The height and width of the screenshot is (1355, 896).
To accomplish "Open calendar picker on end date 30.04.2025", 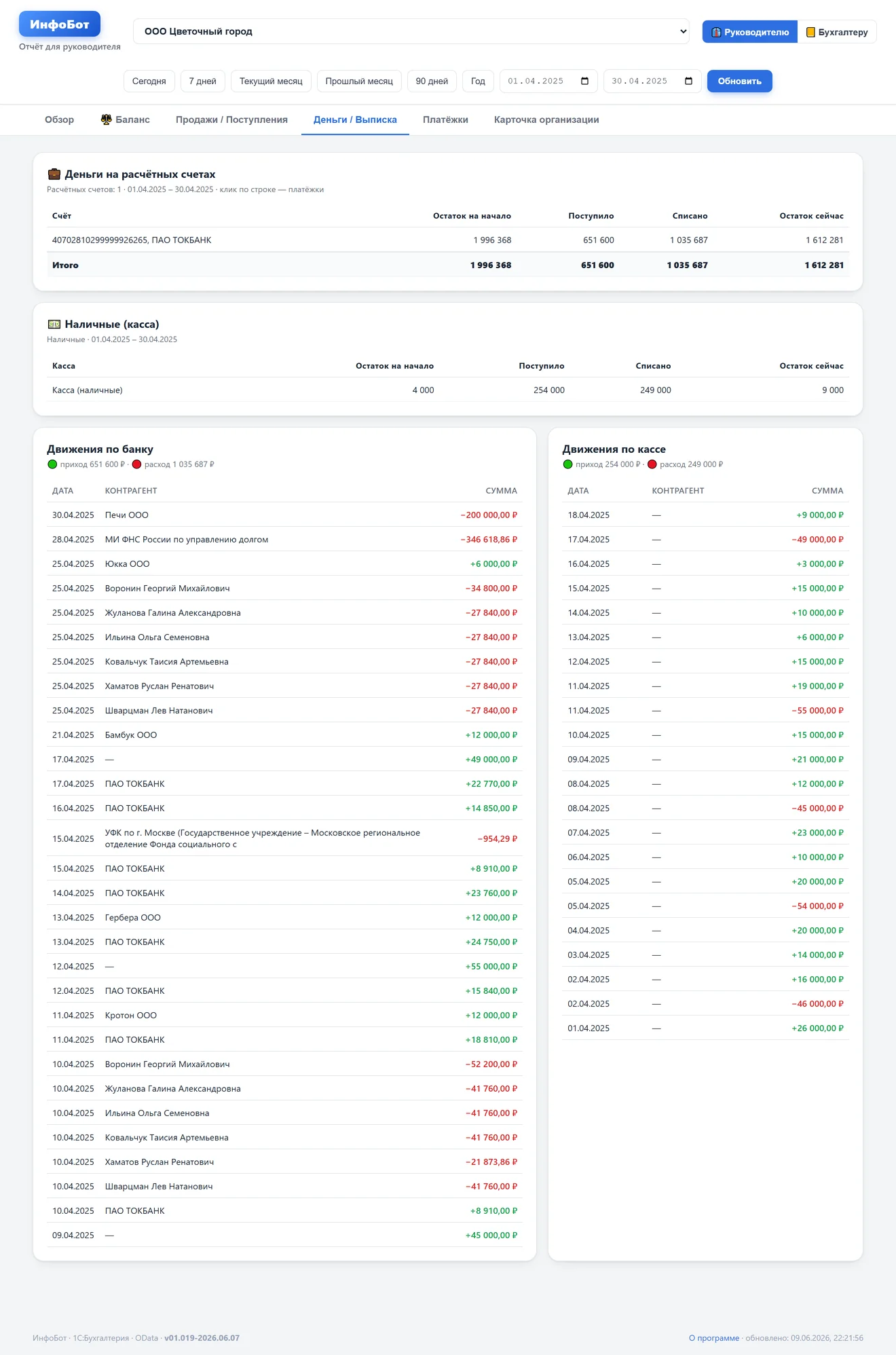I will pyautogui.click(x=689, y=81).
